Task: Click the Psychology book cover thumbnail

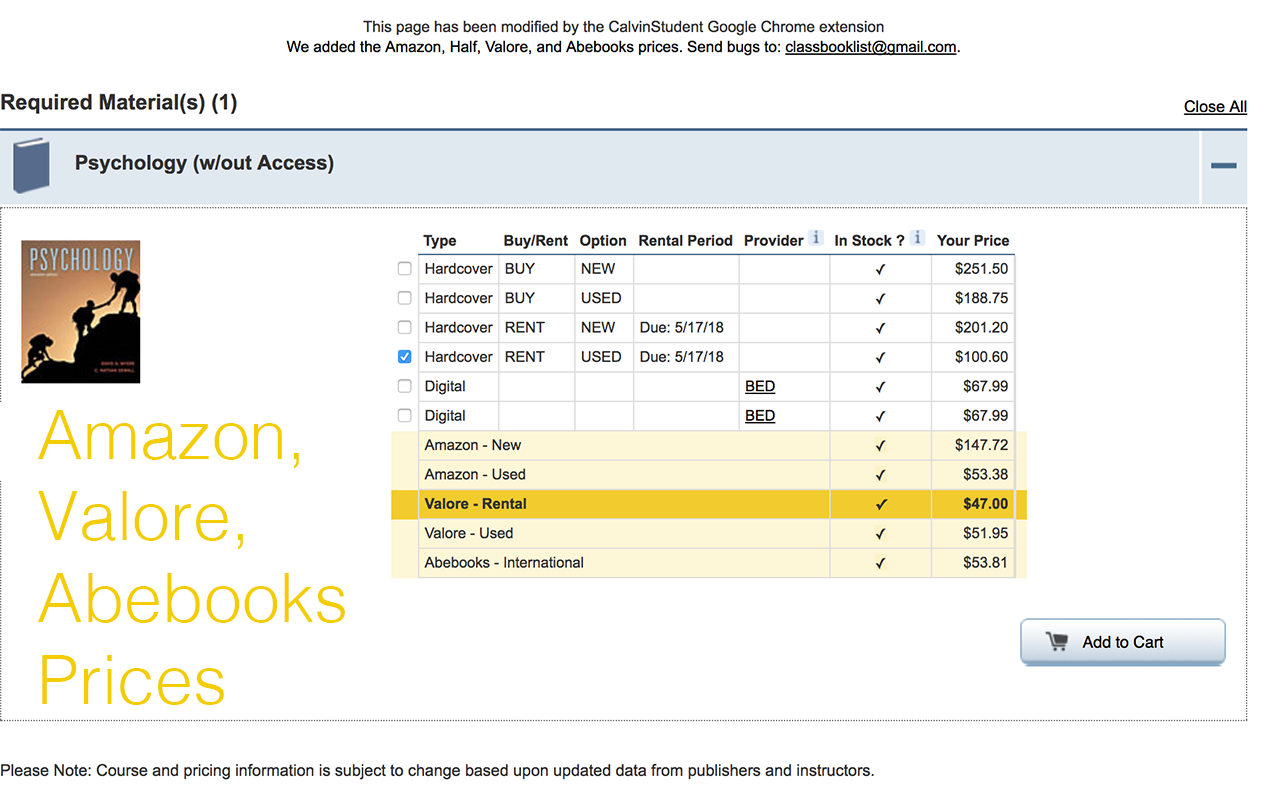Action: [81, 311]
